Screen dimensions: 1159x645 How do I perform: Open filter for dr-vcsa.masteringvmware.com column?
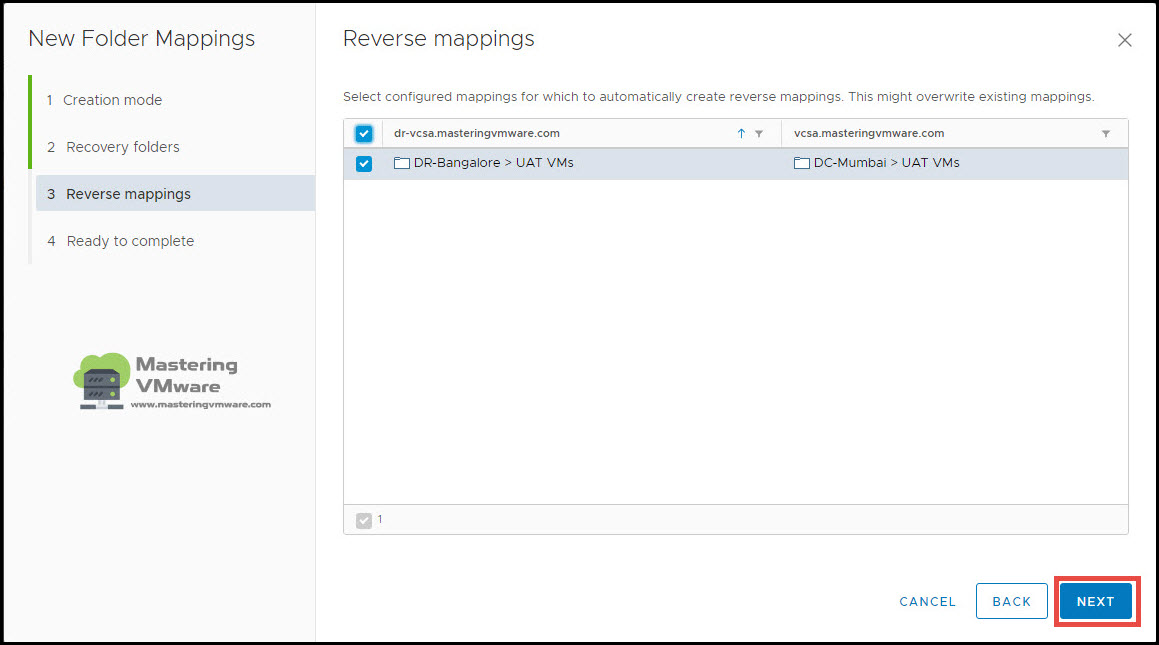tap(759, 134)
